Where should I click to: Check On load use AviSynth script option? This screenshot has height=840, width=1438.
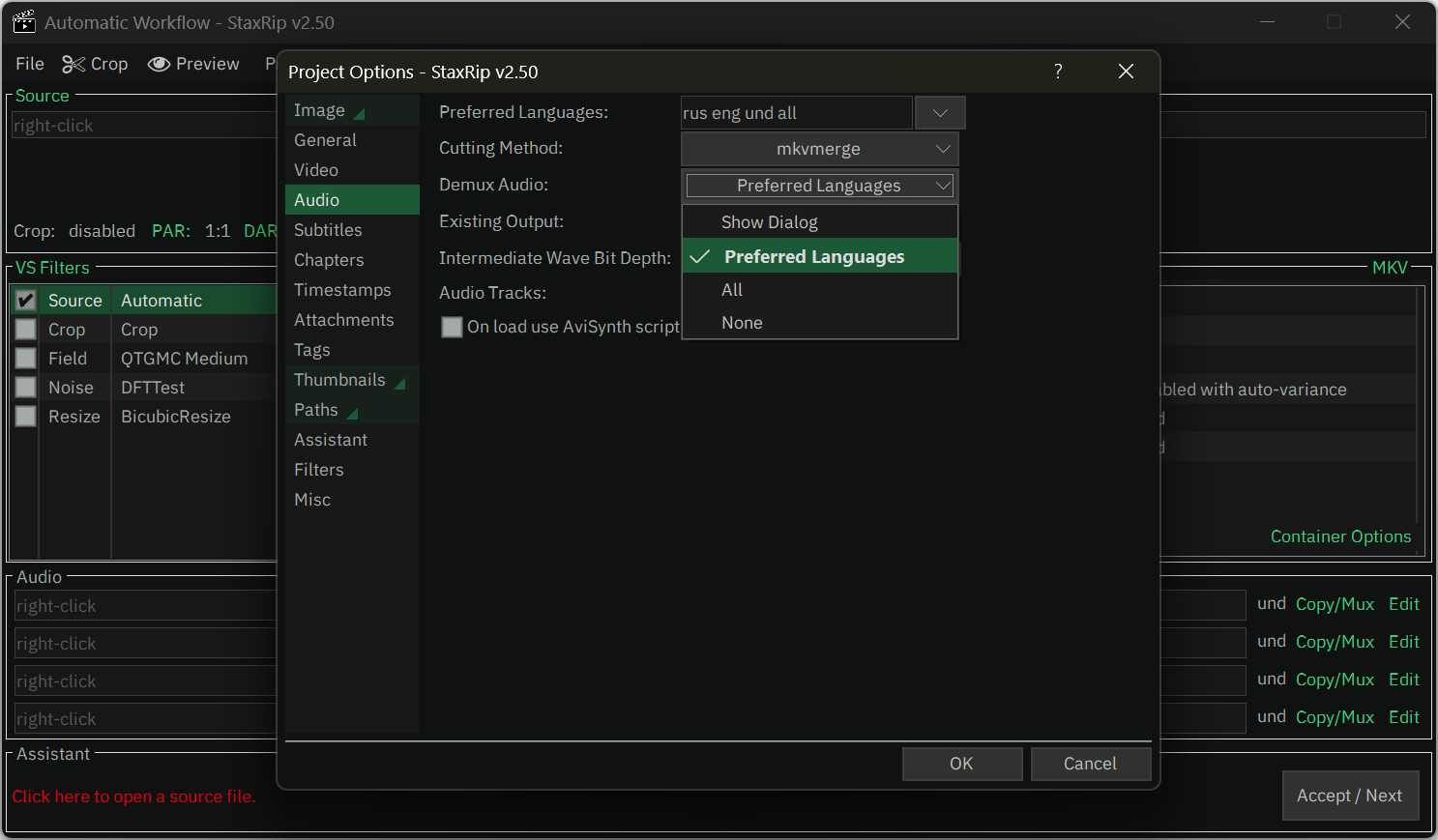point(452,327)
